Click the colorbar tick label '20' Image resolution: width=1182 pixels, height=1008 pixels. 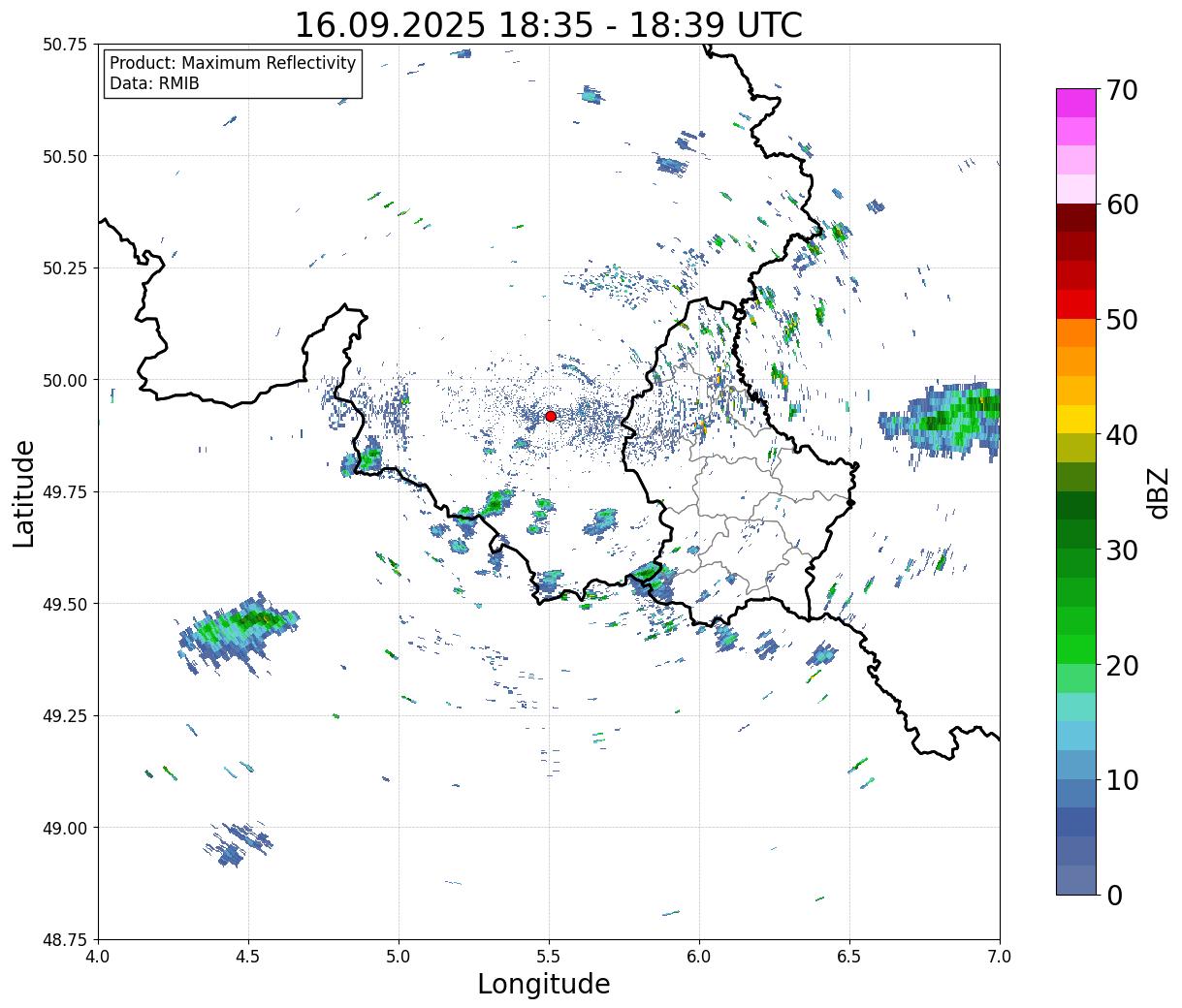coord(1121,665)
